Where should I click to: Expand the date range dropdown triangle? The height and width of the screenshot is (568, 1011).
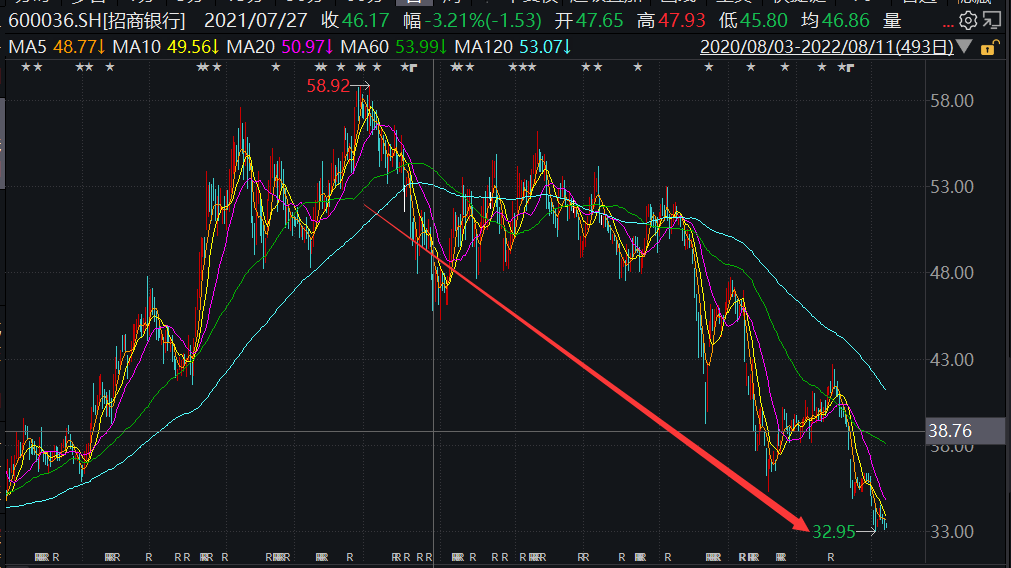pyautogui.click(x=964, y=46)
